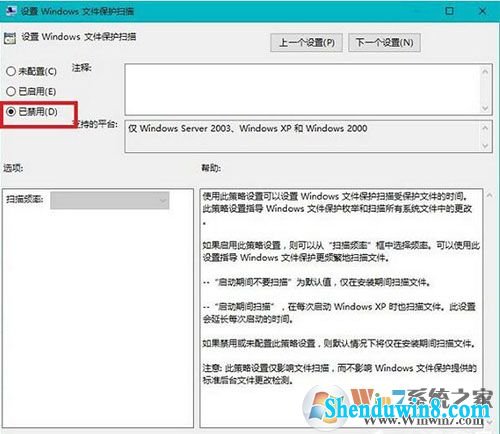Click inside the 注释 comment text box
The width and height of the screenshot is (500, 434).
tap(303, 89)
